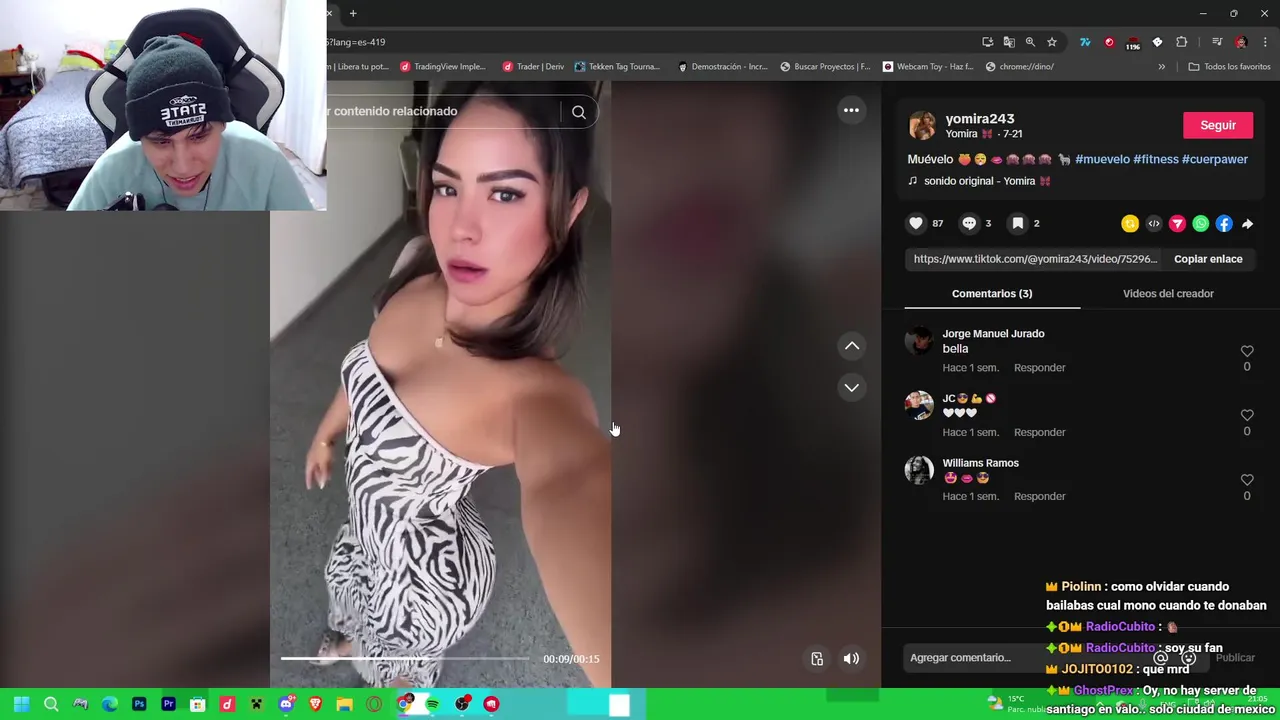Open more share options arrow
1280x720 pixels.
[1247, 224]
